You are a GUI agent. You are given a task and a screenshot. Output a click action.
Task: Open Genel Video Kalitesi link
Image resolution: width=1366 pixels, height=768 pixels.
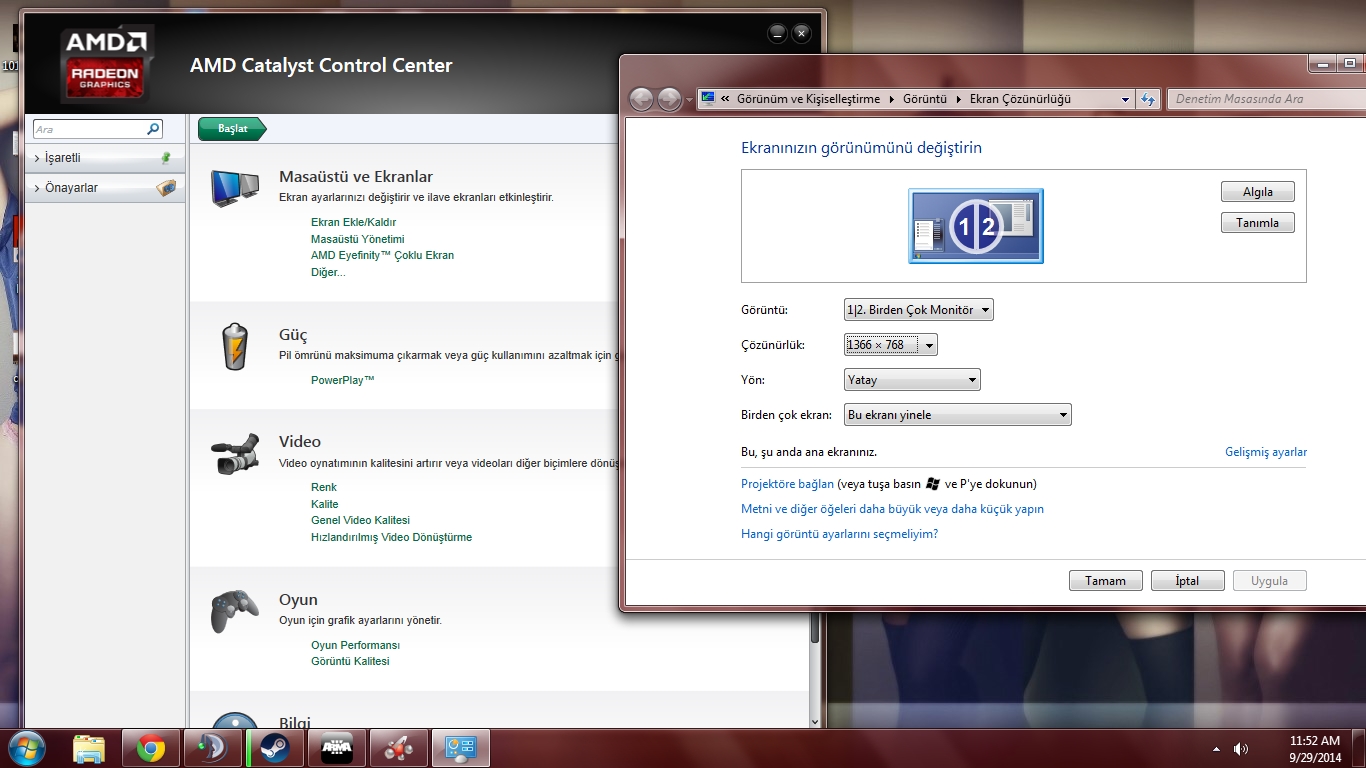[x=360, y=520]
